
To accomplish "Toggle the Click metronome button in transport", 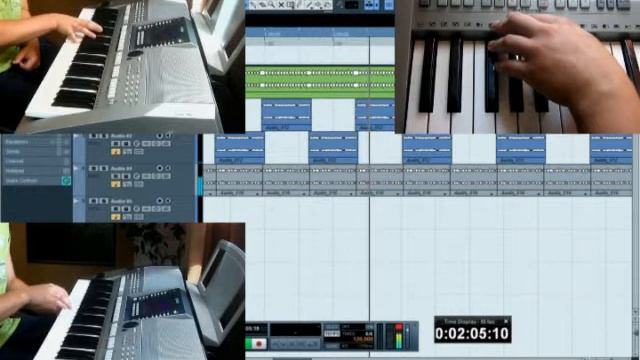I will 332,327.
